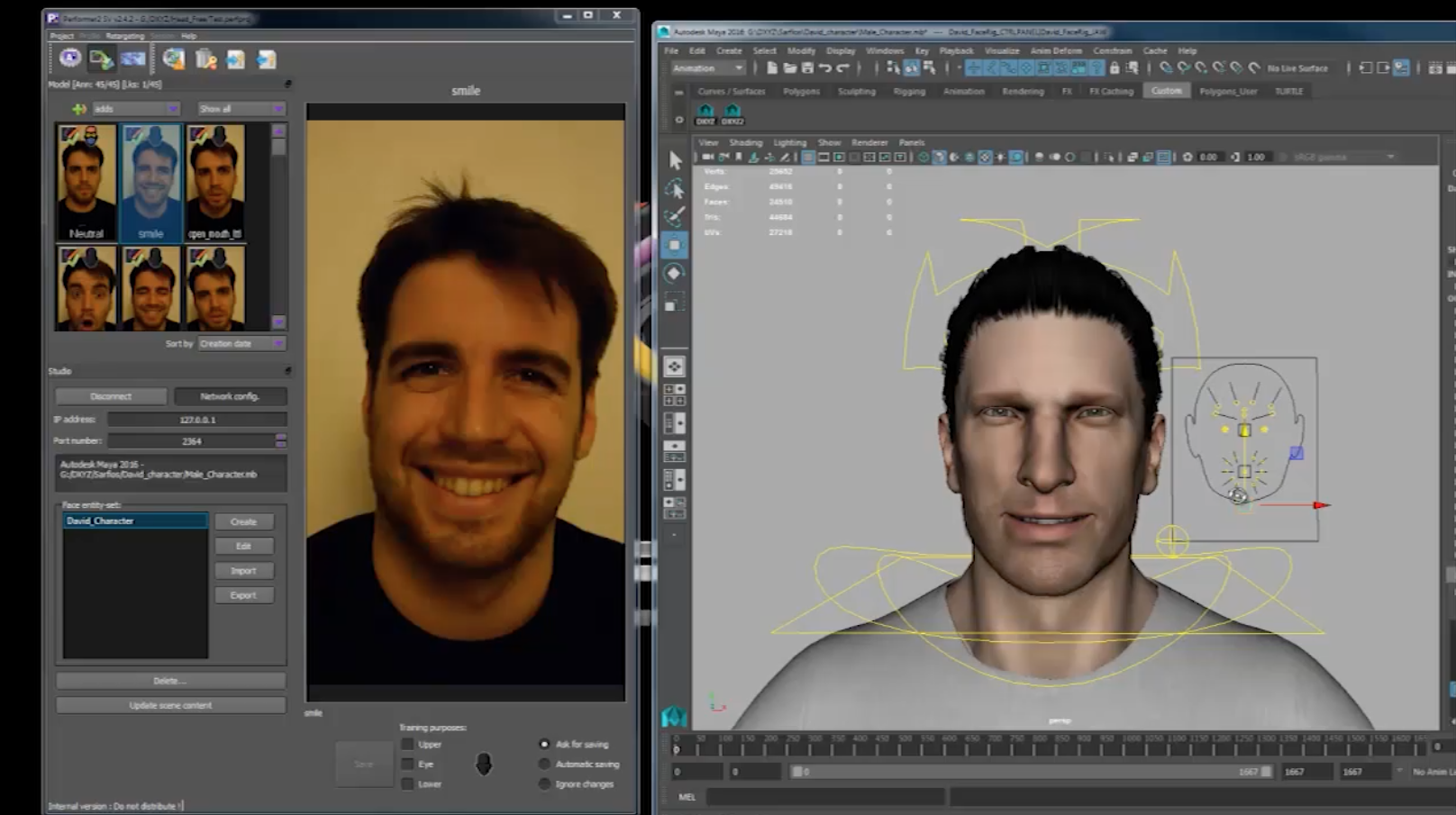
Task: Click the undo arrow in Maya toolbar
Action: [x=825, y=68]
